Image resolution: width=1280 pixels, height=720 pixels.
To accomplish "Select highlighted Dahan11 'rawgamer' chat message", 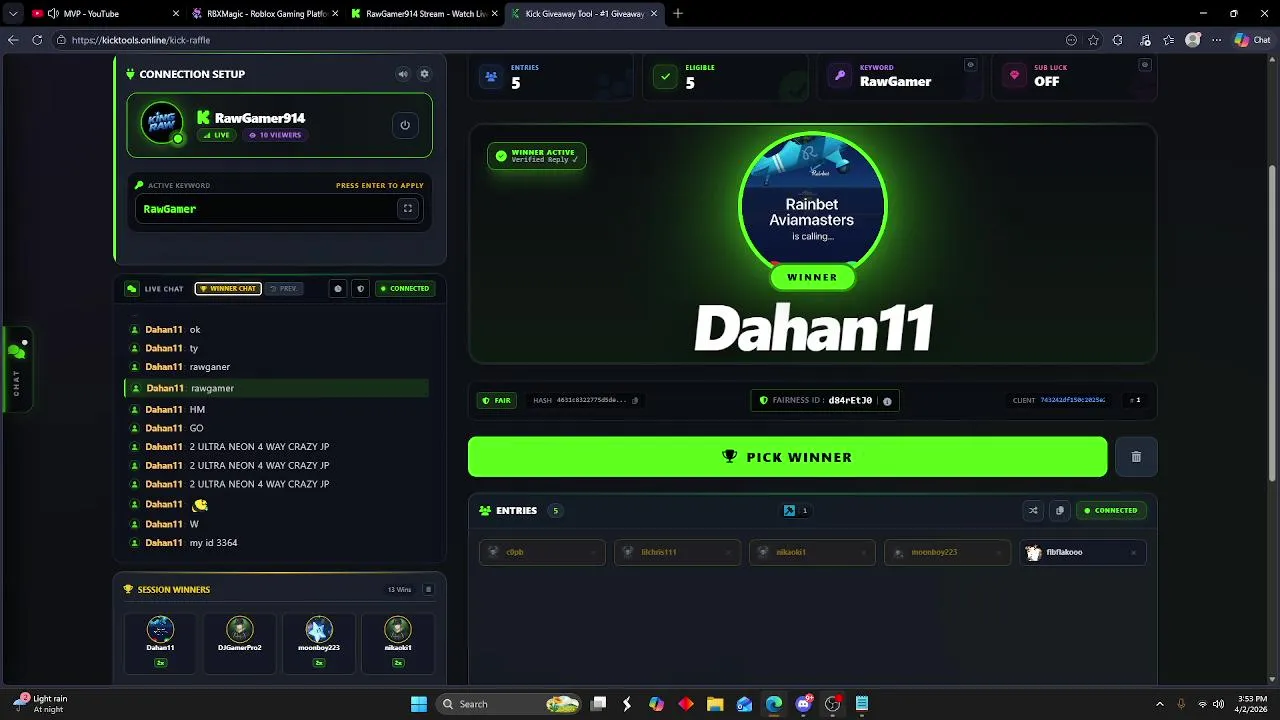I will (x=277, y=388).
